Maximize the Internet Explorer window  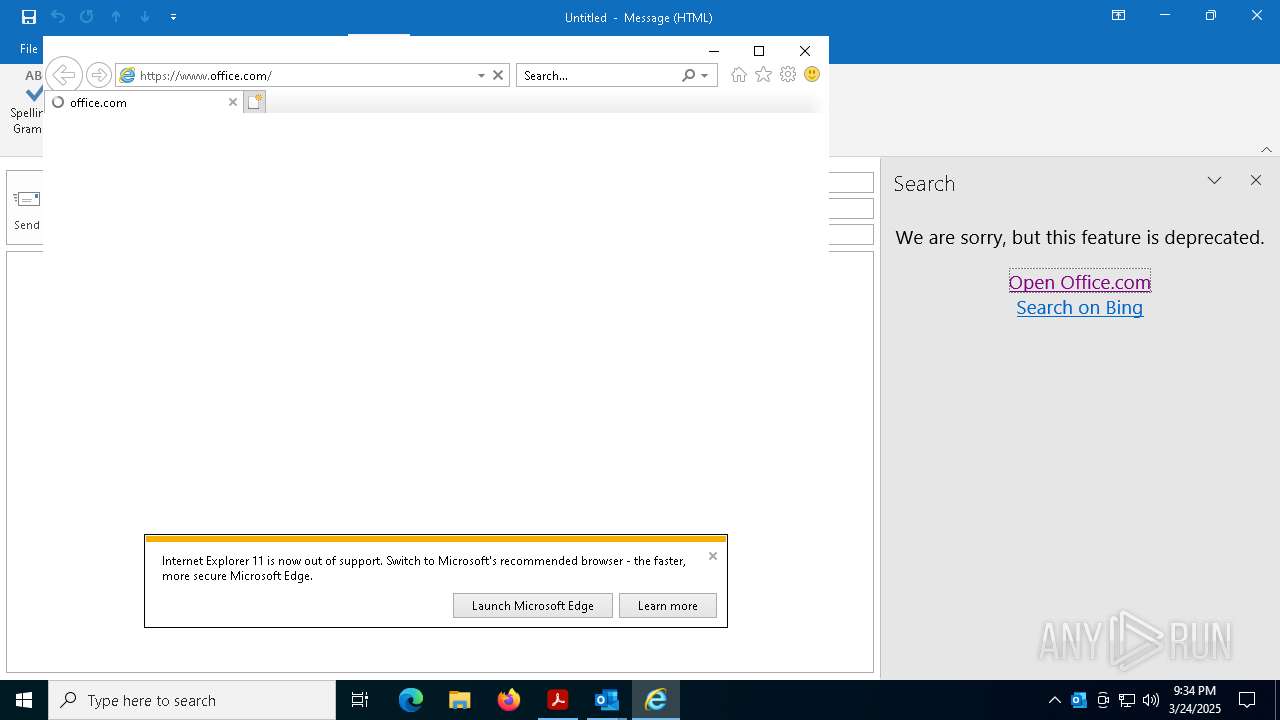click(759, 51)
